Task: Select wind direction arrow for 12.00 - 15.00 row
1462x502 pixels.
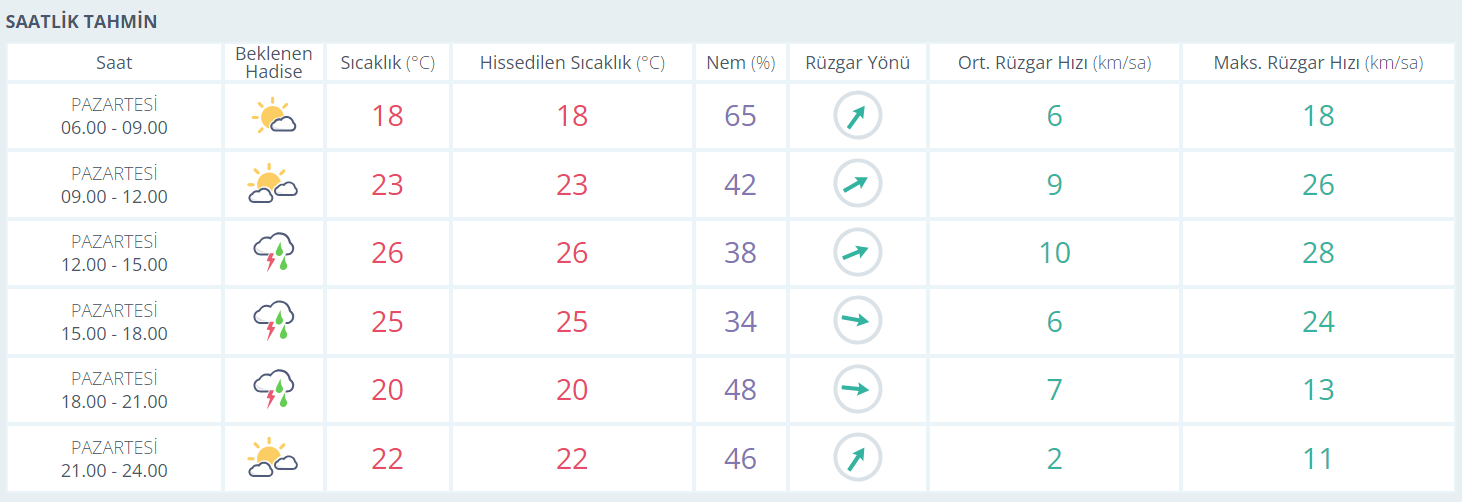Action: click(858, 253)
